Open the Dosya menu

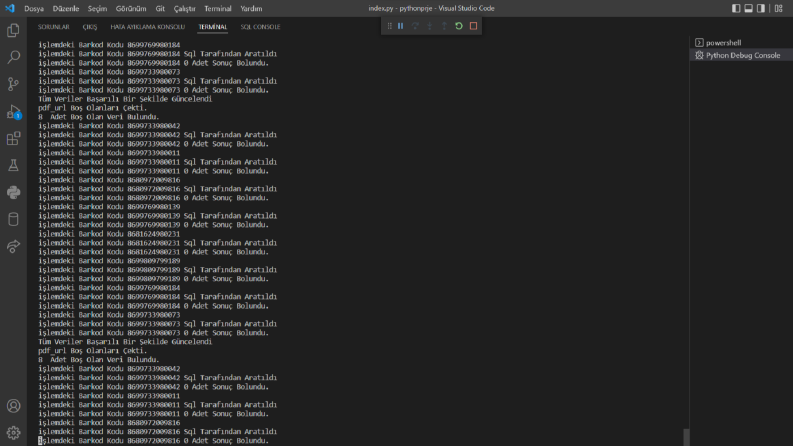pos(34,9)
